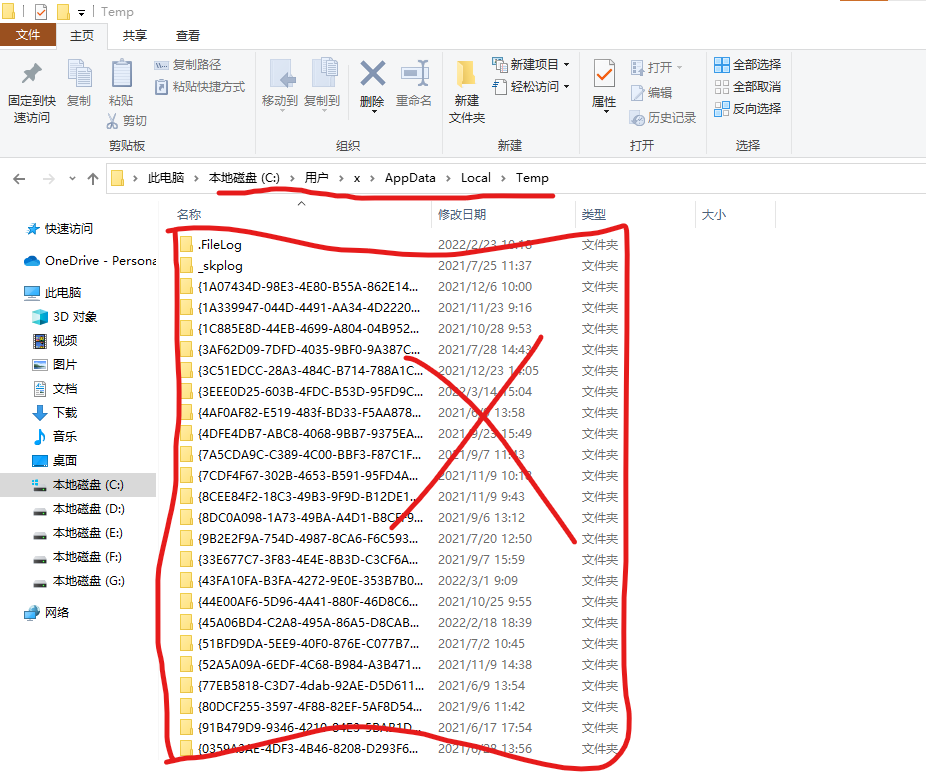Click title bar properties checkmark icon
The width and height of the screenshot is (926, 772).
[x=41, y=12]
